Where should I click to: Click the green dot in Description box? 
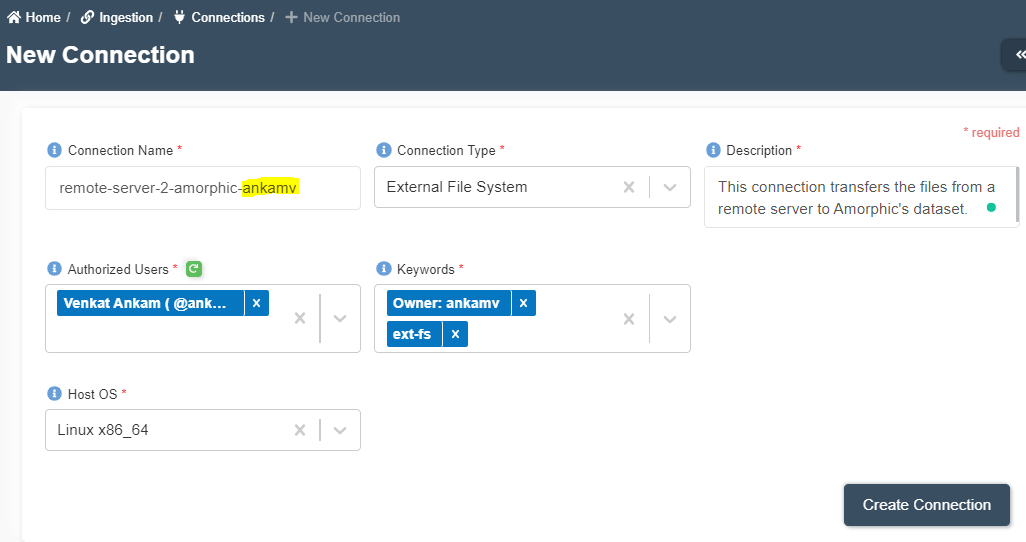tap(991, 208)
